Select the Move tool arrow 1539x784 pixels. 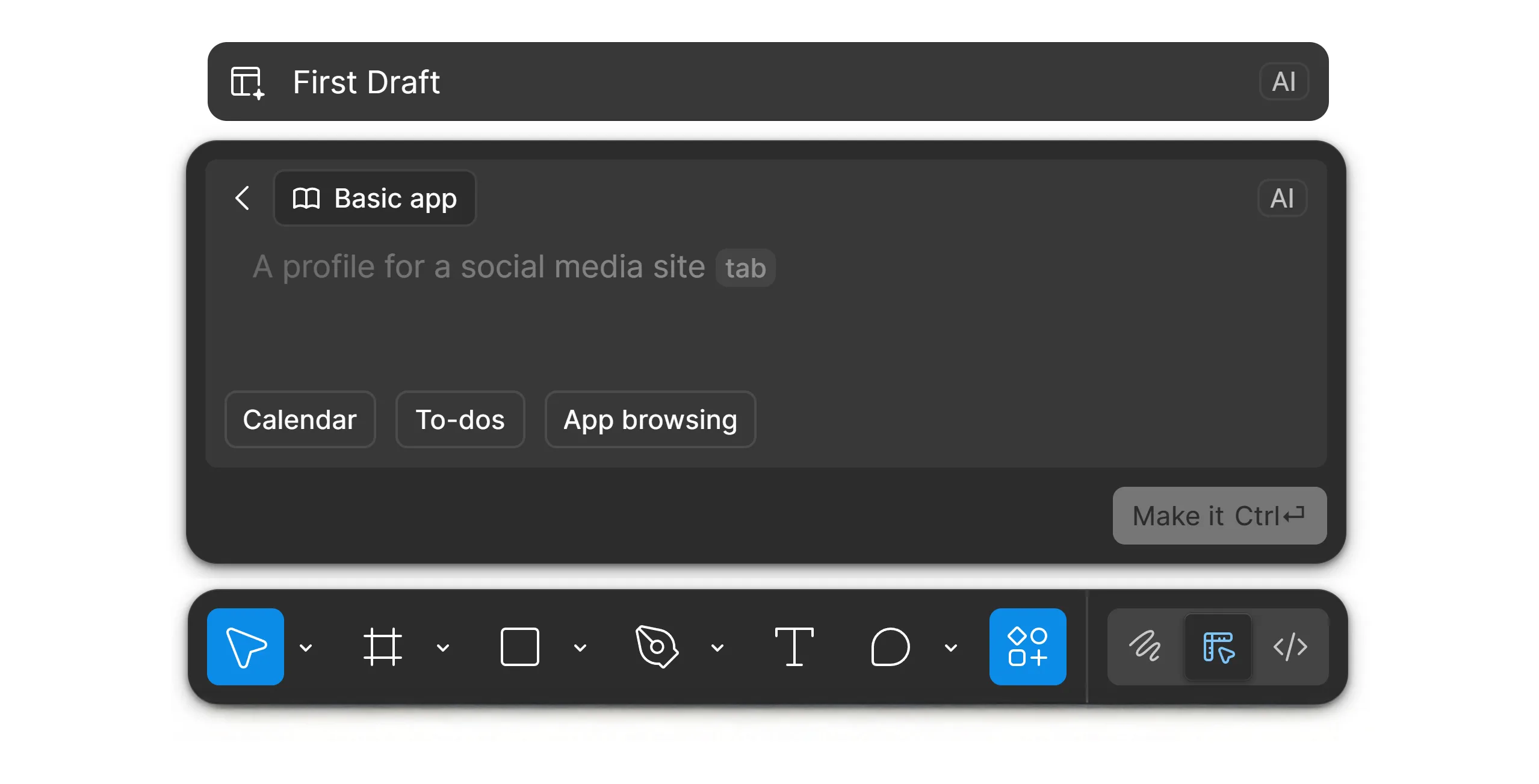pos(246,647)
